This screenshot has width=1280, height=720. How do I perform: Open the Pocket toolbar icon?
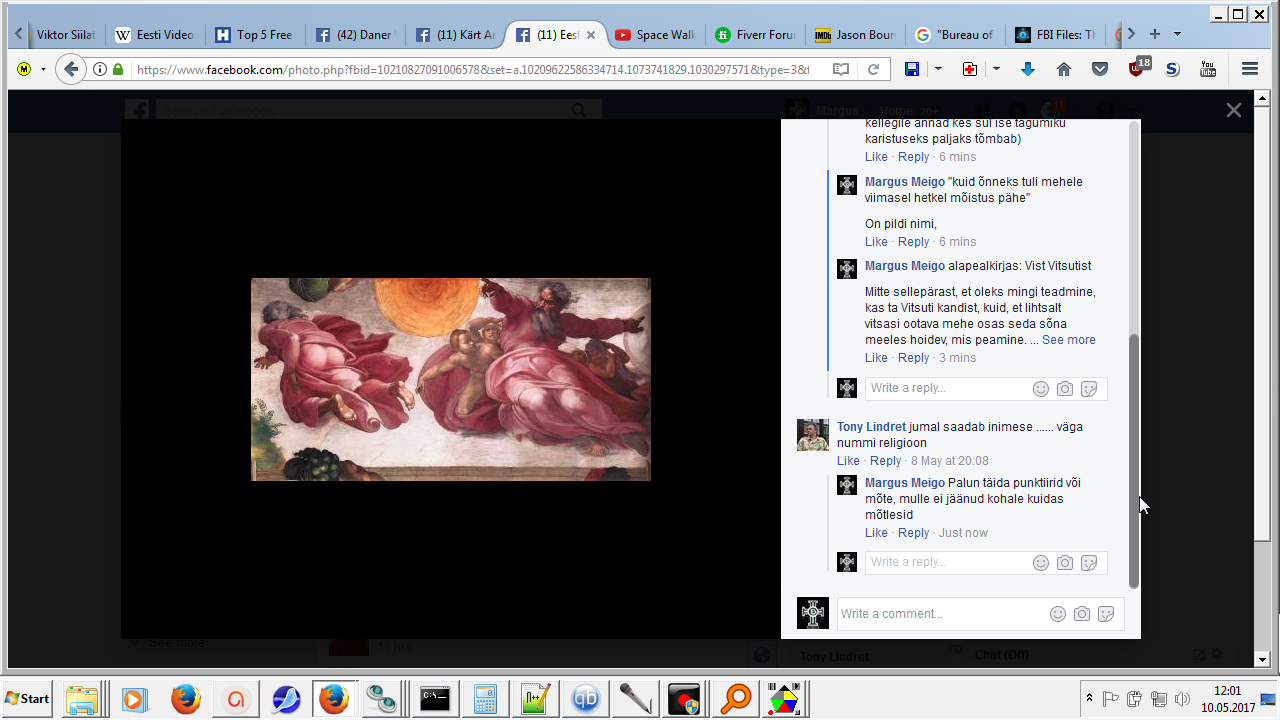[x=1100, y=69]
